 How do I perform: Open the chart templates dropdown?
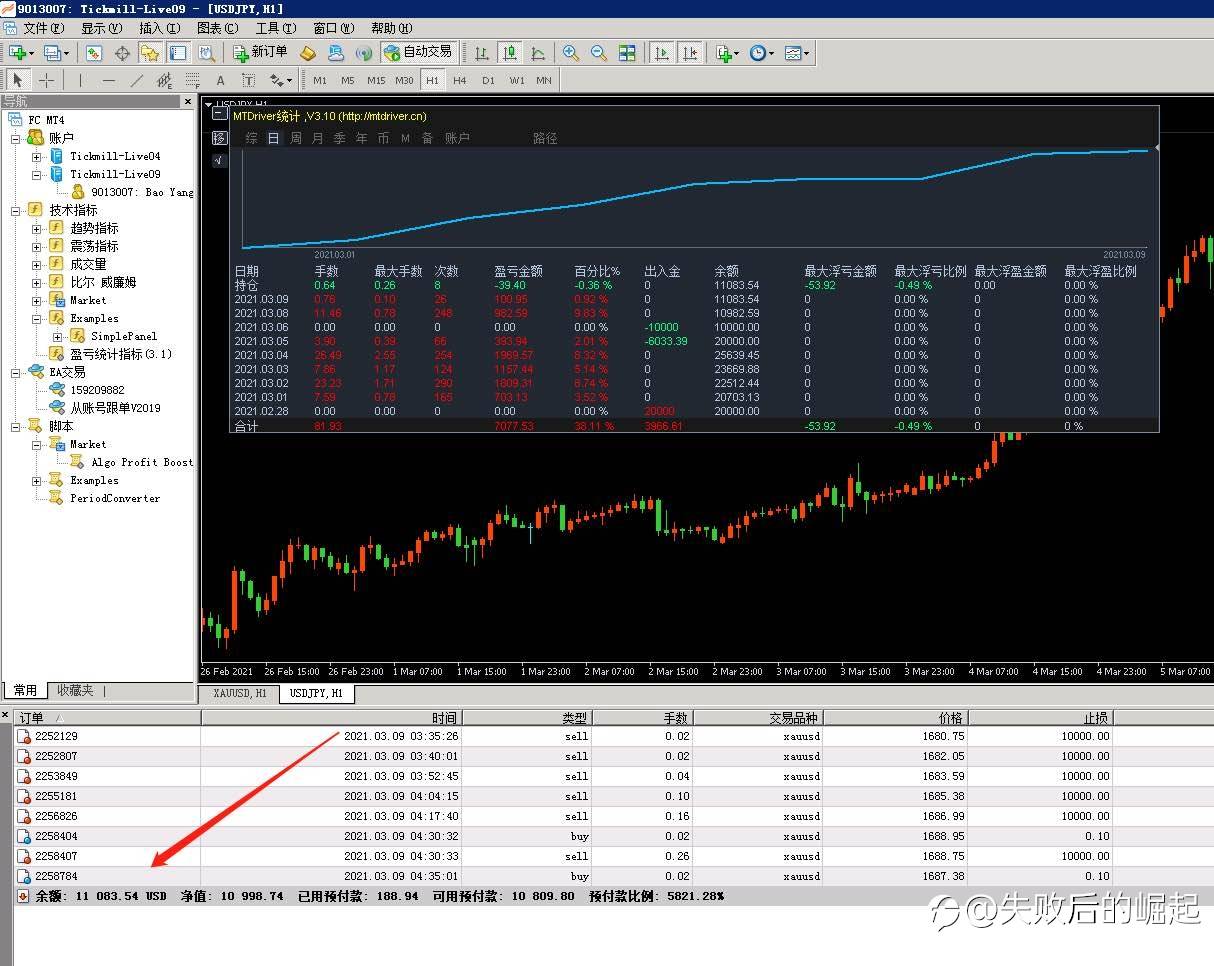click(x=797, y=53)
